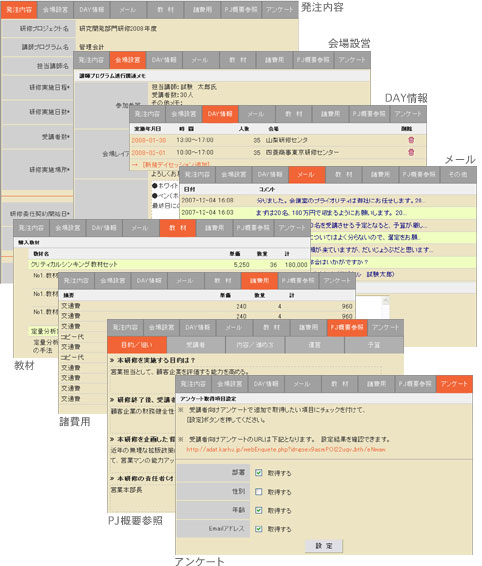
Task: Select DAY情報 tab in the top-left 発注内容 window
Action: [92, 10]
